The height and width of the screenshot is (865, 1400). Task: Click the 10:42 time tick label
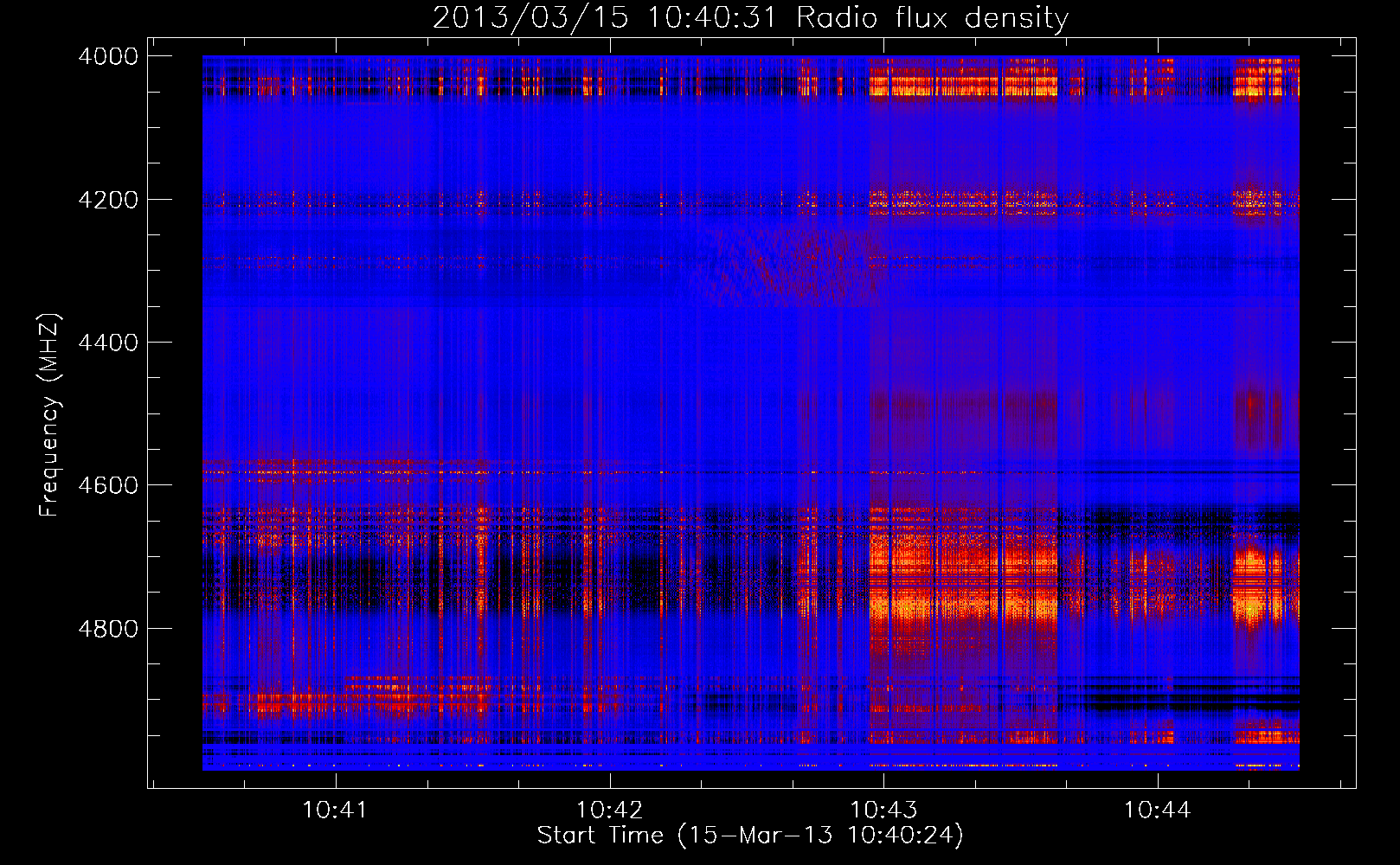point(610,811)
